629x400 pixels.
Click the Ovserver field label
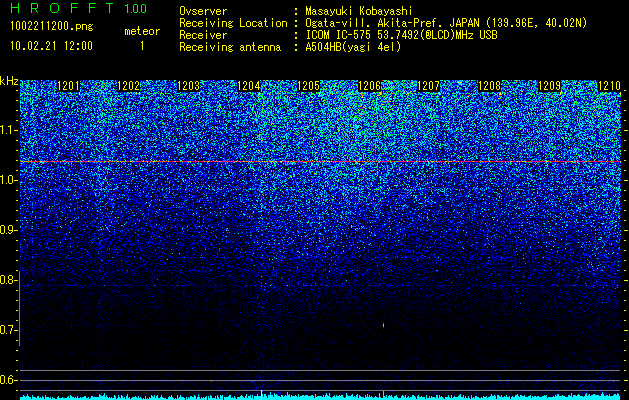(x=203, y=11)
